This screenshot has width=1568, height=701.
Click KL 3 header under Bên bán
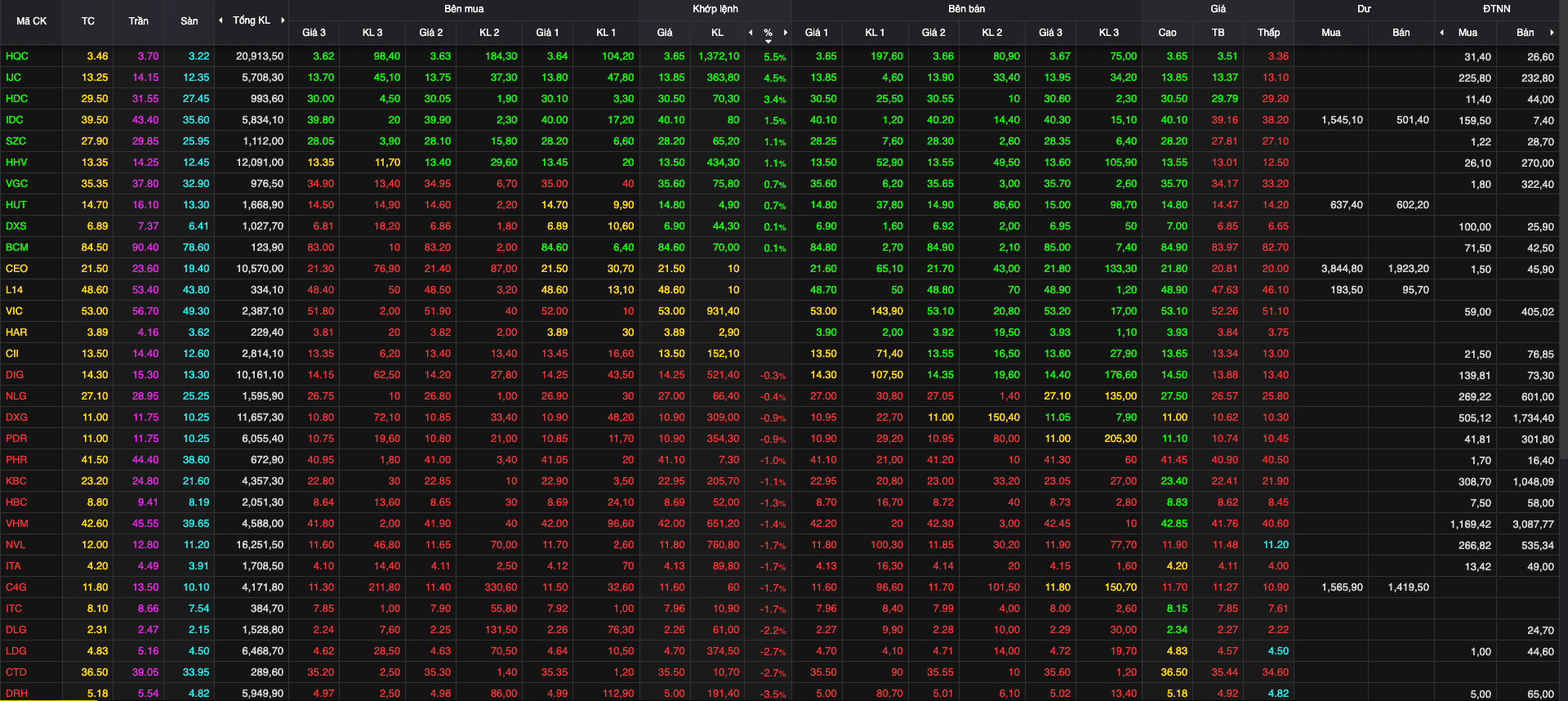[1109, 33]
